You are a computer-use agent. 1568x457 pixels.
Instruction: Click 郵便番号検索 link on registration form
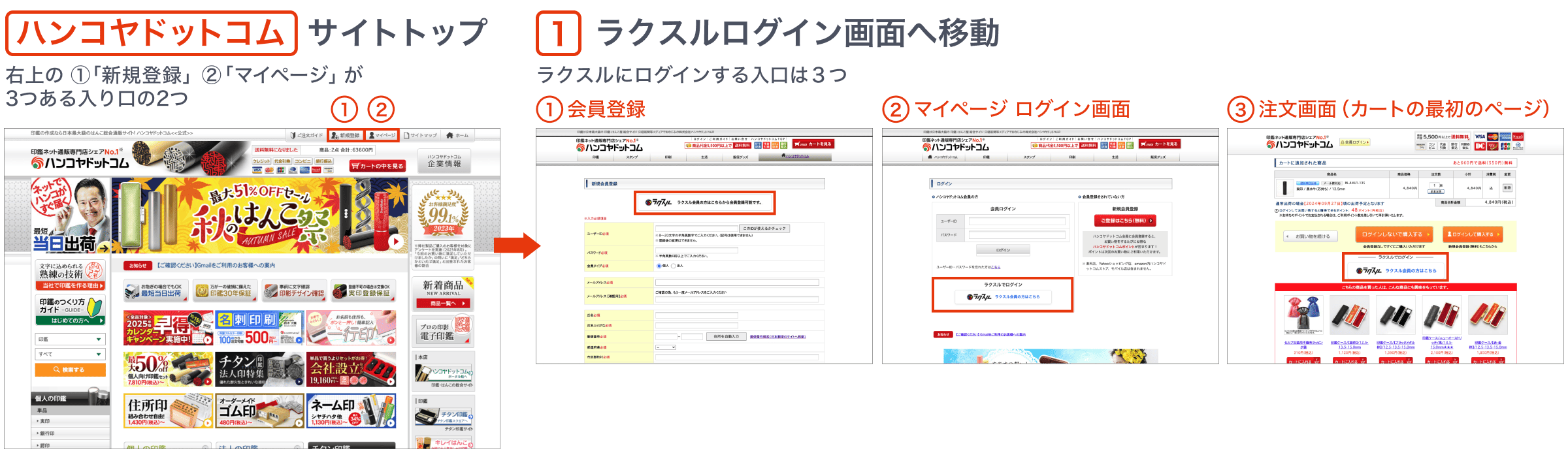coord(777,337)
